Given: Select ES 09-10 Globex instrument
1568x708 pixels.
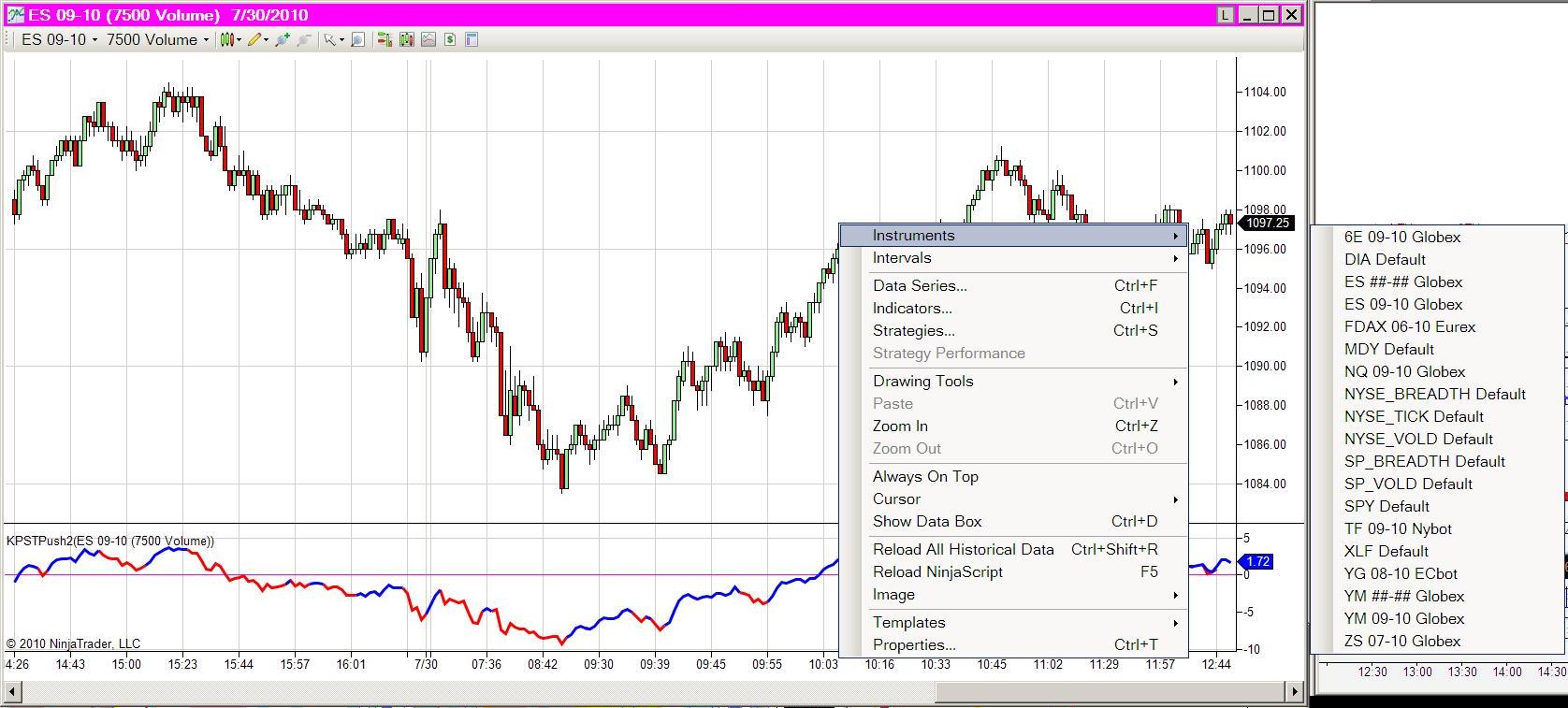Looking at the screenshot, I should point(1438,305).
